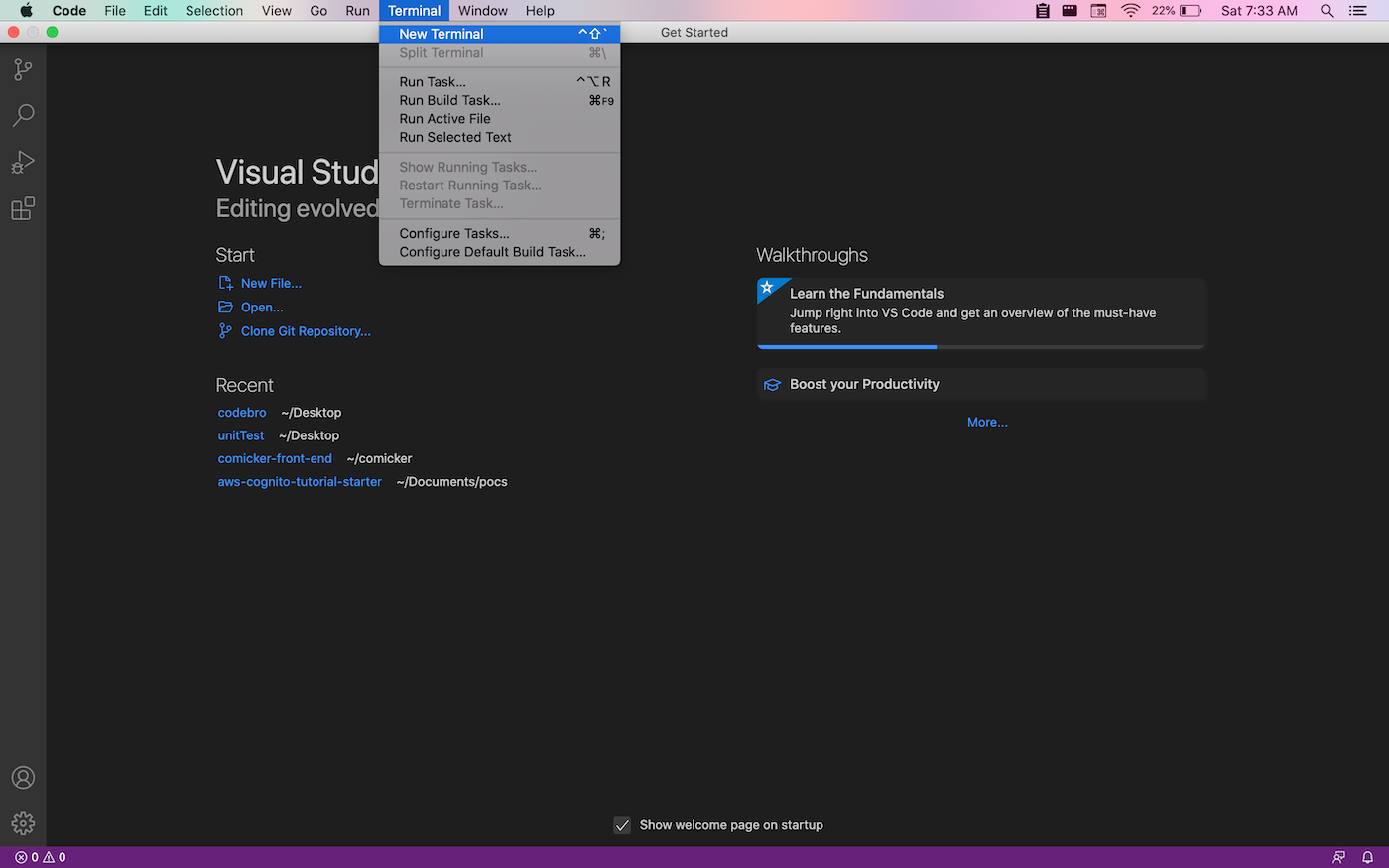Open the Apple menu
Viewport: 1389px width, 868px height.
pos(27,11)
